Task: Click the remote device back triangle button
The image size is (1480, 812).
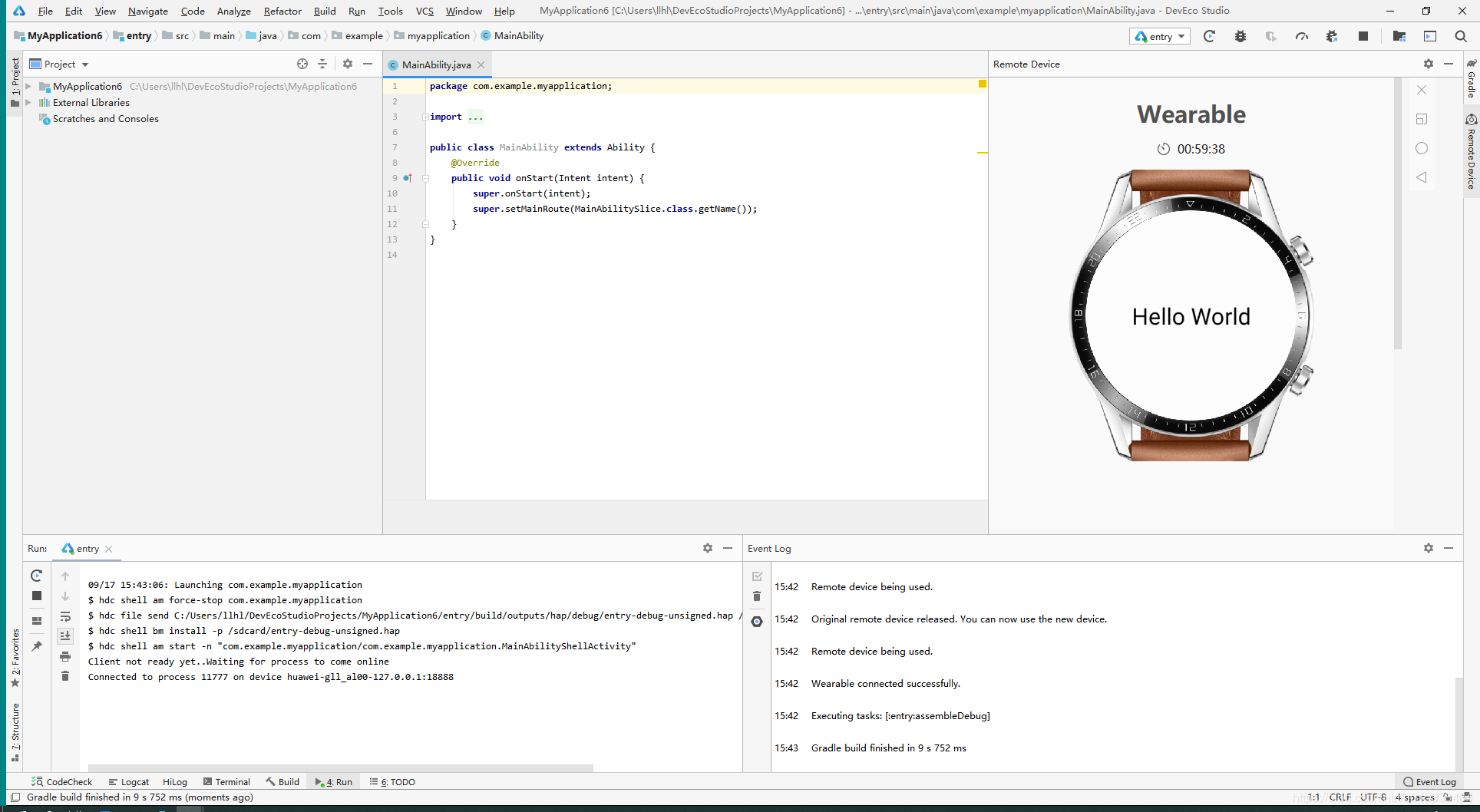Action: (1422, 177)
